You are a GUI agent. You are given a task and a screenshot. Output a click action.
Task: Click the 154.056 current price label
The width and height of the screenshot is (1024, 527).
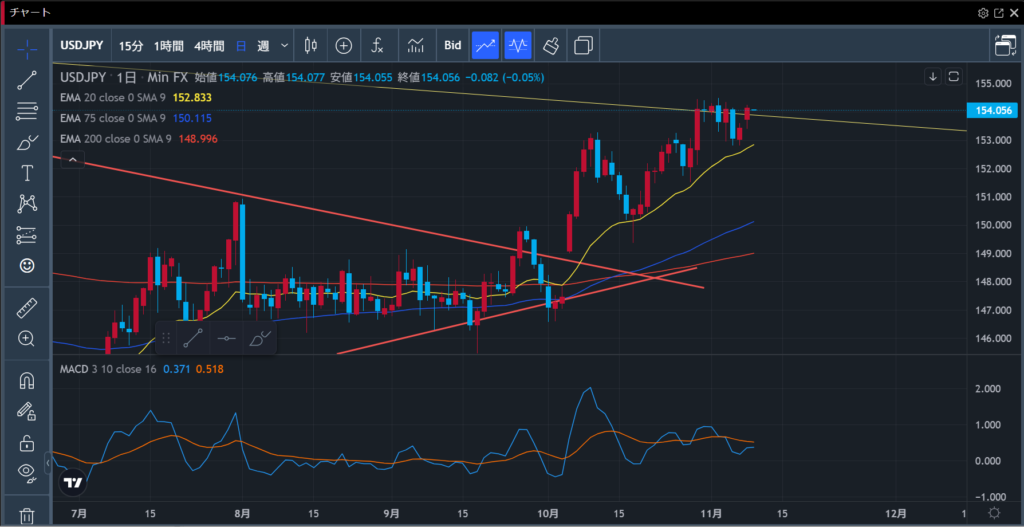990,110
